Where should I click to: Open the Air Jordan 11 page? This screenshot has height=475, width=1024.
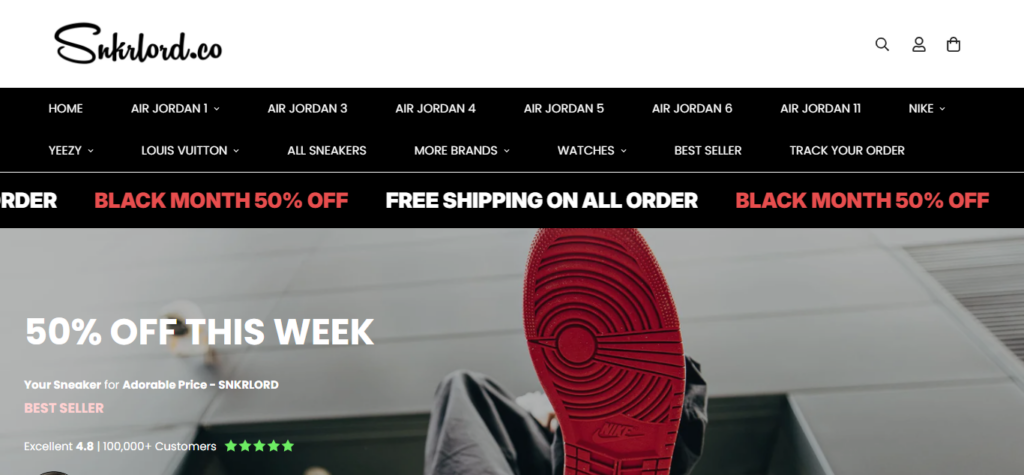coord(820,108)
